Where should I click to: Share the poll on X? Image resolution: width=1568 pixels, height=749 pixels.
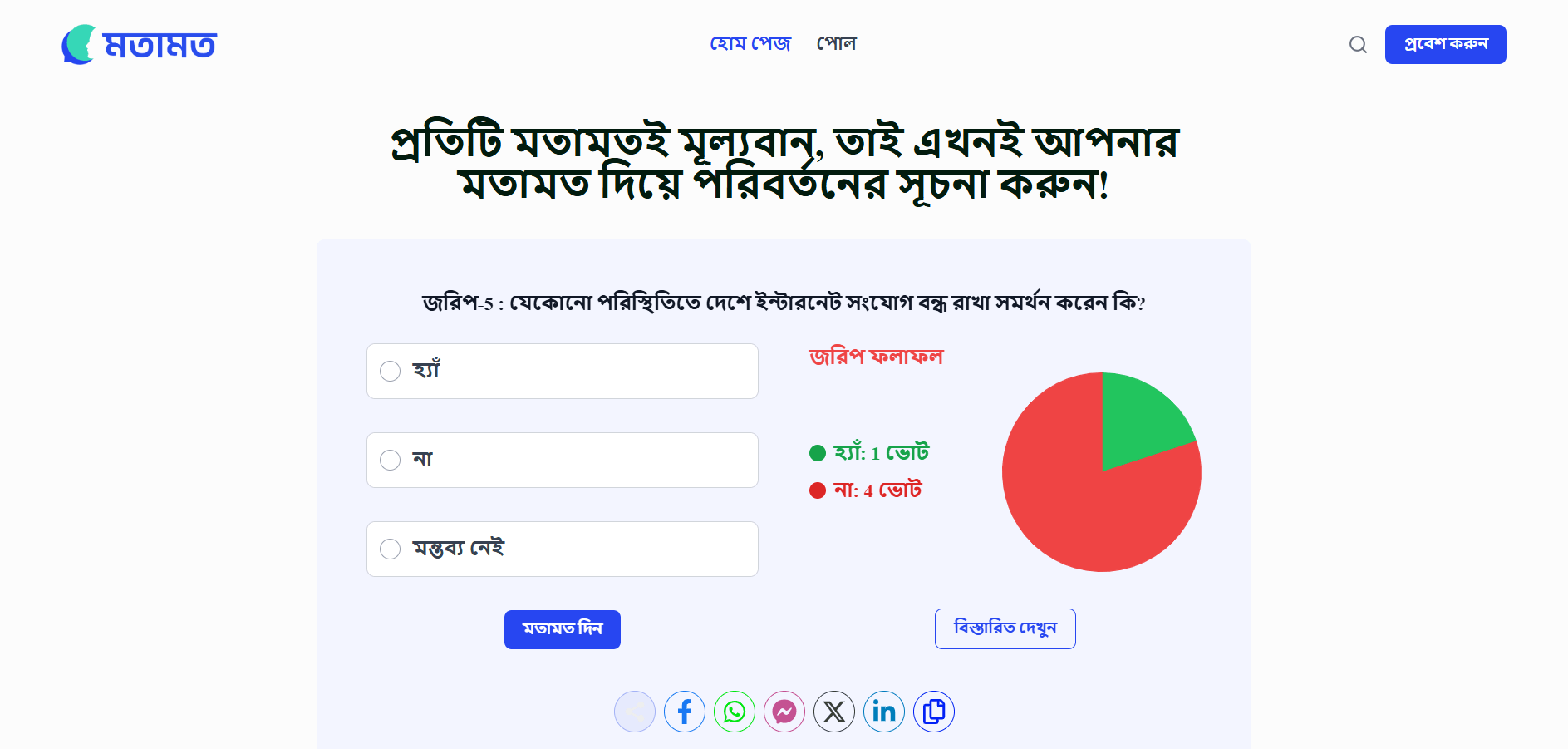[x=834, y=712]
